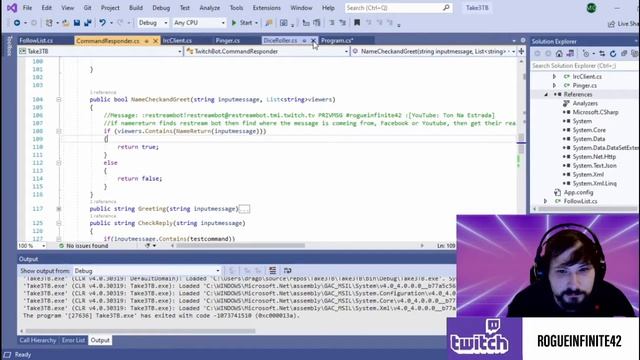The height and width of the screenshot is (360, 640).
Task: Select System.Net.Http reference in Solution Explorer
Action: [x=594, y=157]
